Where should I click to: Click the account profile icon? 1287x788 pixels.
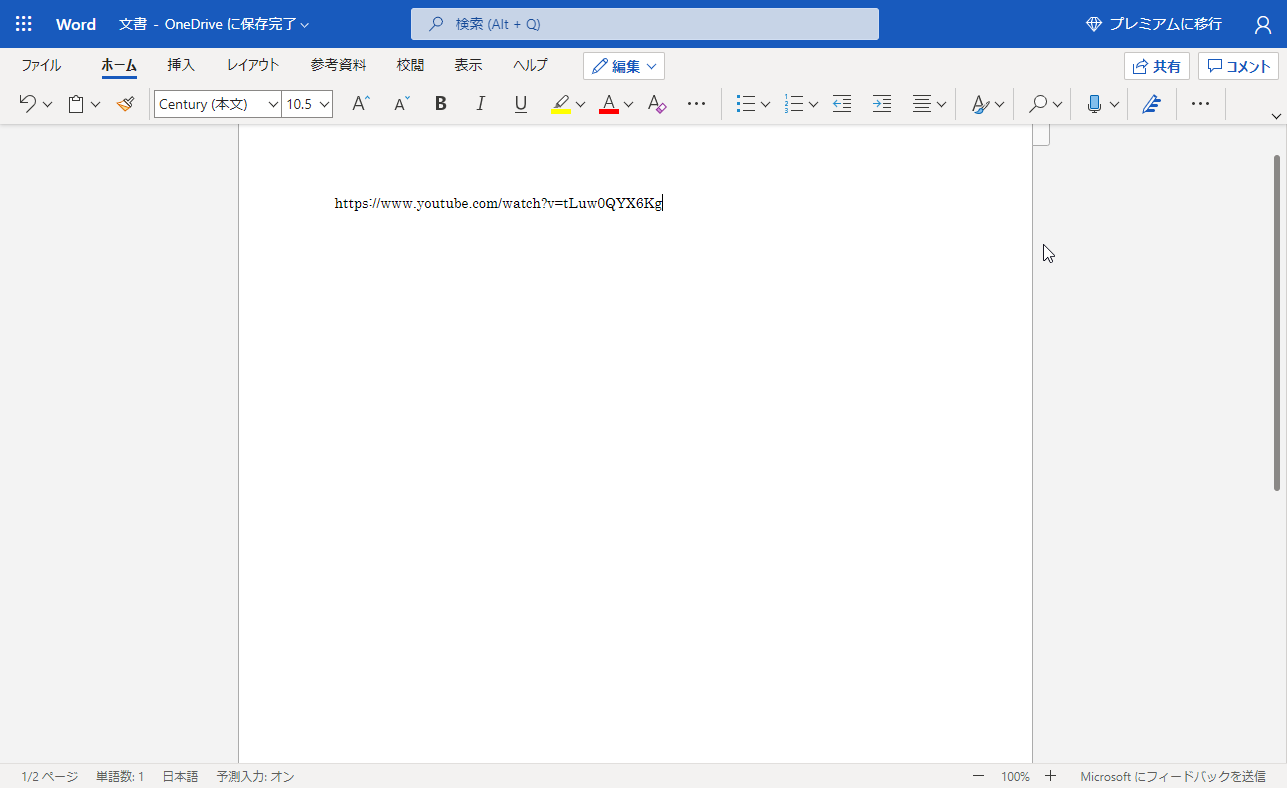pos(1263,24)
